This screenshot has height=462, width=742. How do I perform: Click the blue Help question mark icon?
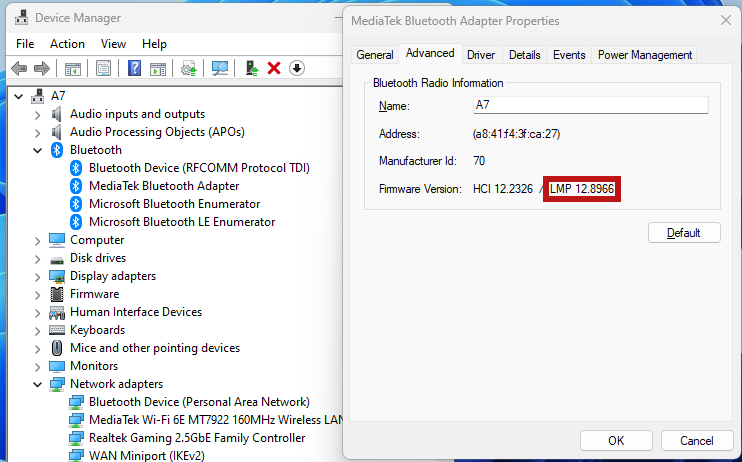134,69
